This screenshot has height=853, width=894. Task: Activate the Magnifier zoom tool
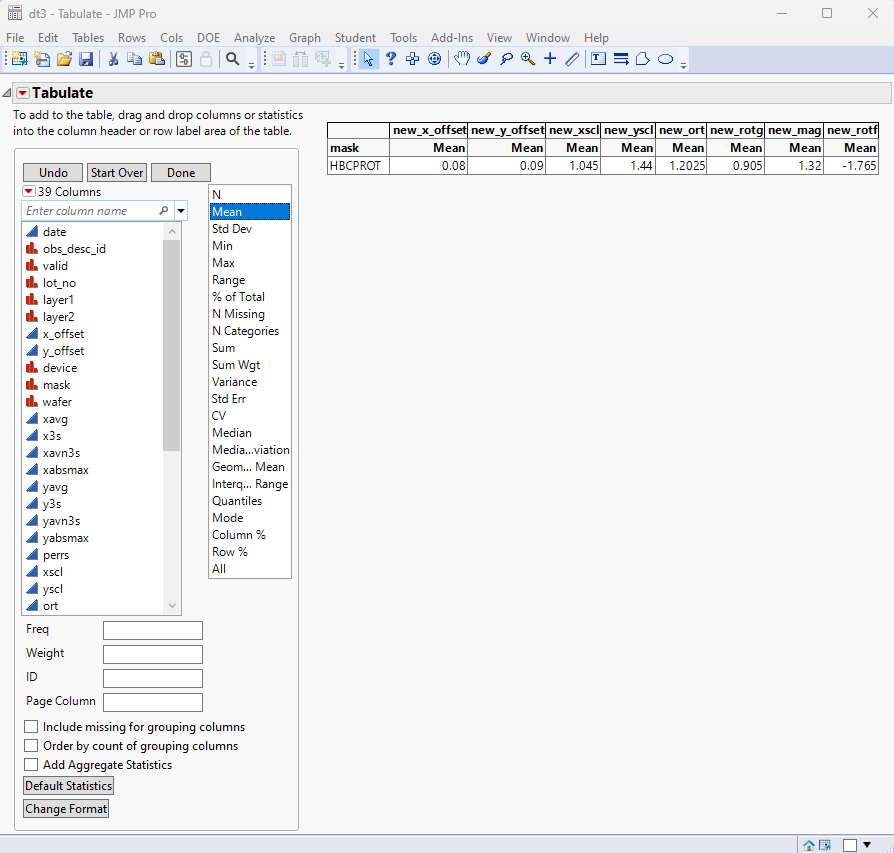(528, 59)
